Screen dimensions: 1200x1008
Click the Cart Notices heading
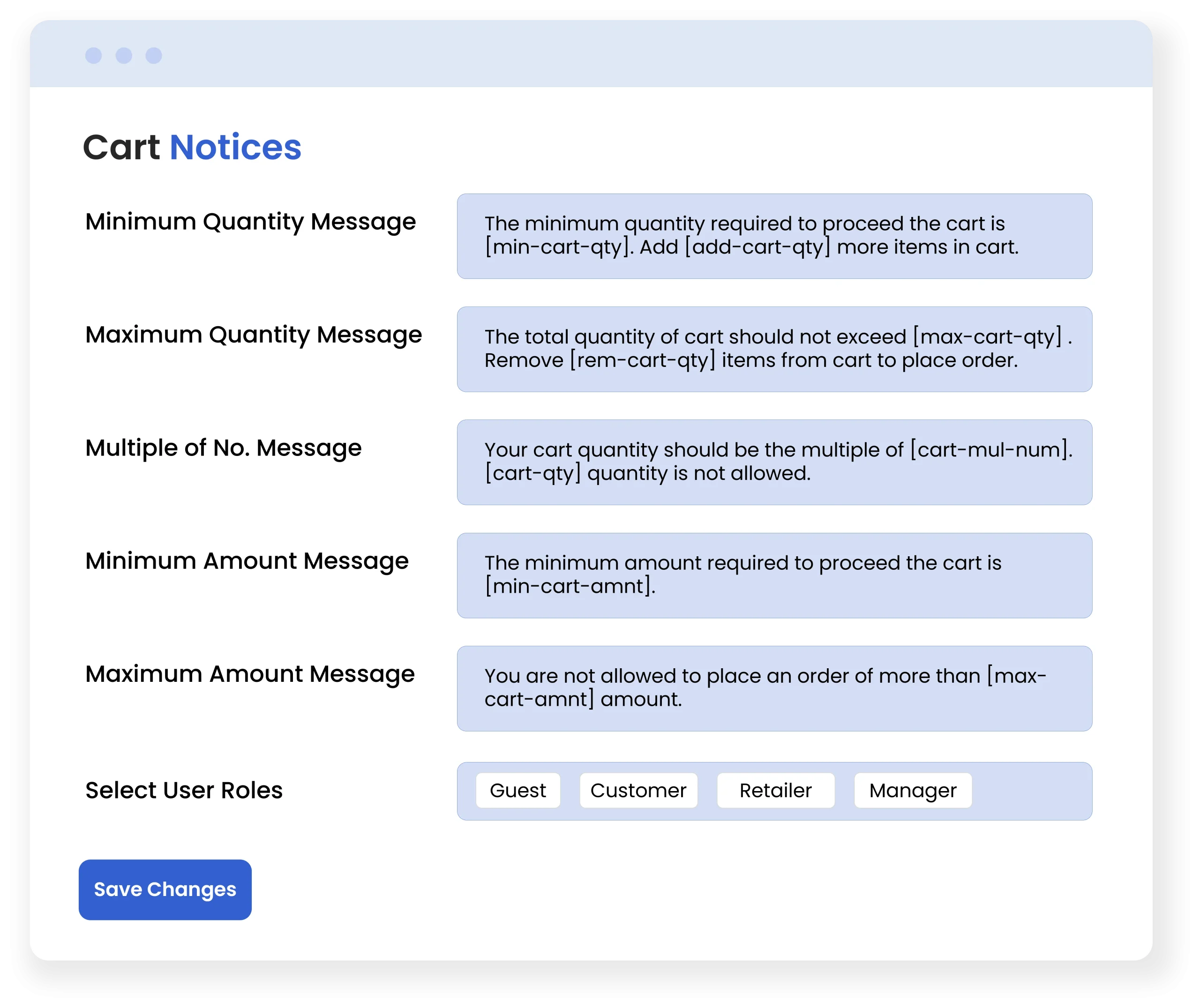[192, 148]
